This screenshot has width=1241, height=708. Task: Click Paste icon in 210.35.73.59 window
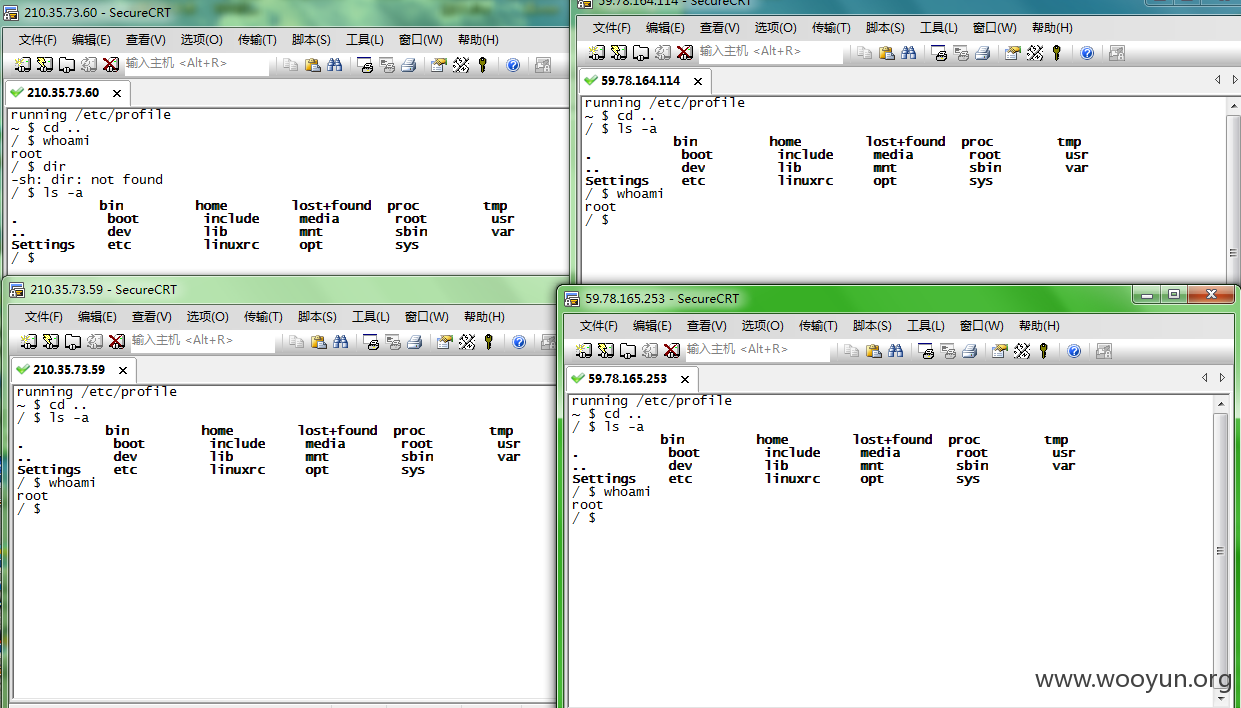coord(318,341)
